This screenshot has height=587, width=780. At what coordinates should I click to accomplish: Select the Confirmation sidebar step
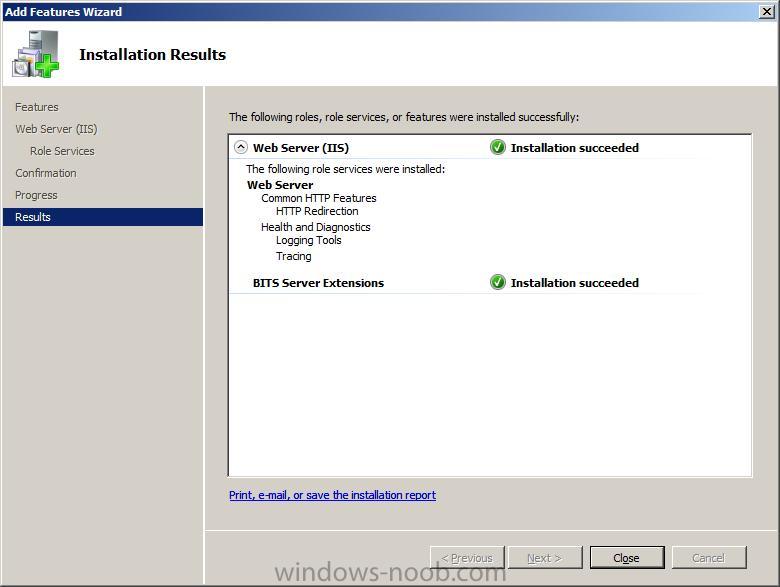pos(46,173)
